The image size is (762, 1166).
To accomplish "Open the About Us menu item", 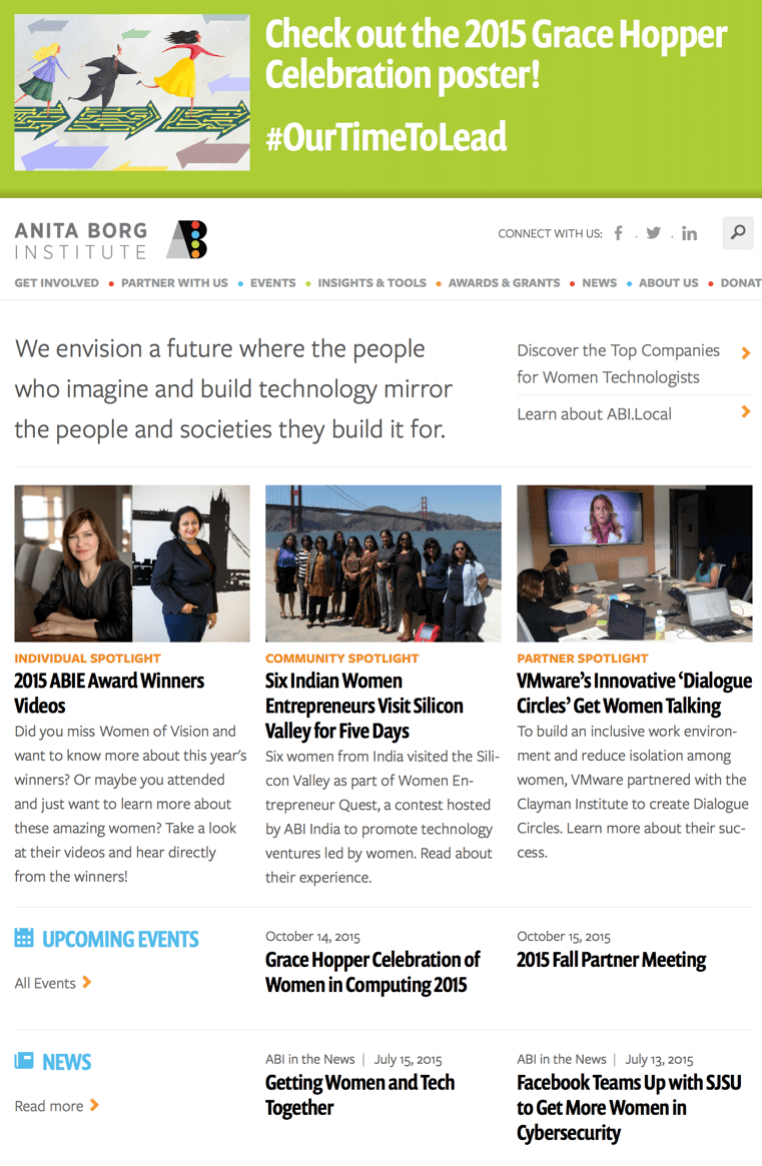I will click(x=668, y=283).
